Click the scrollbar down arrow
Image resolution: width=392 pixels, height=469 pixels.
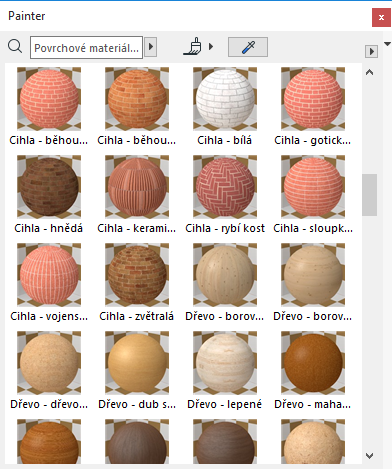click(369, 456)
